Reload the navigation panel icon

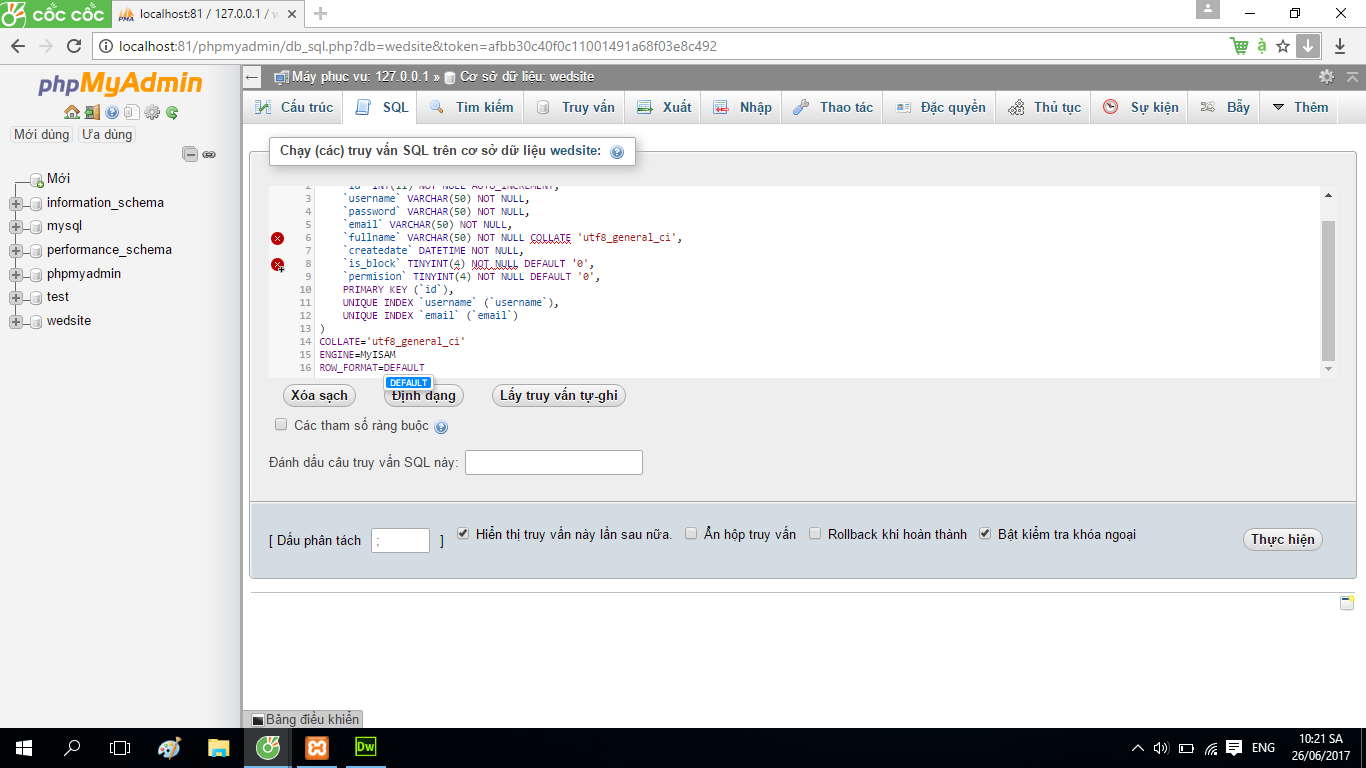[172, 113]
